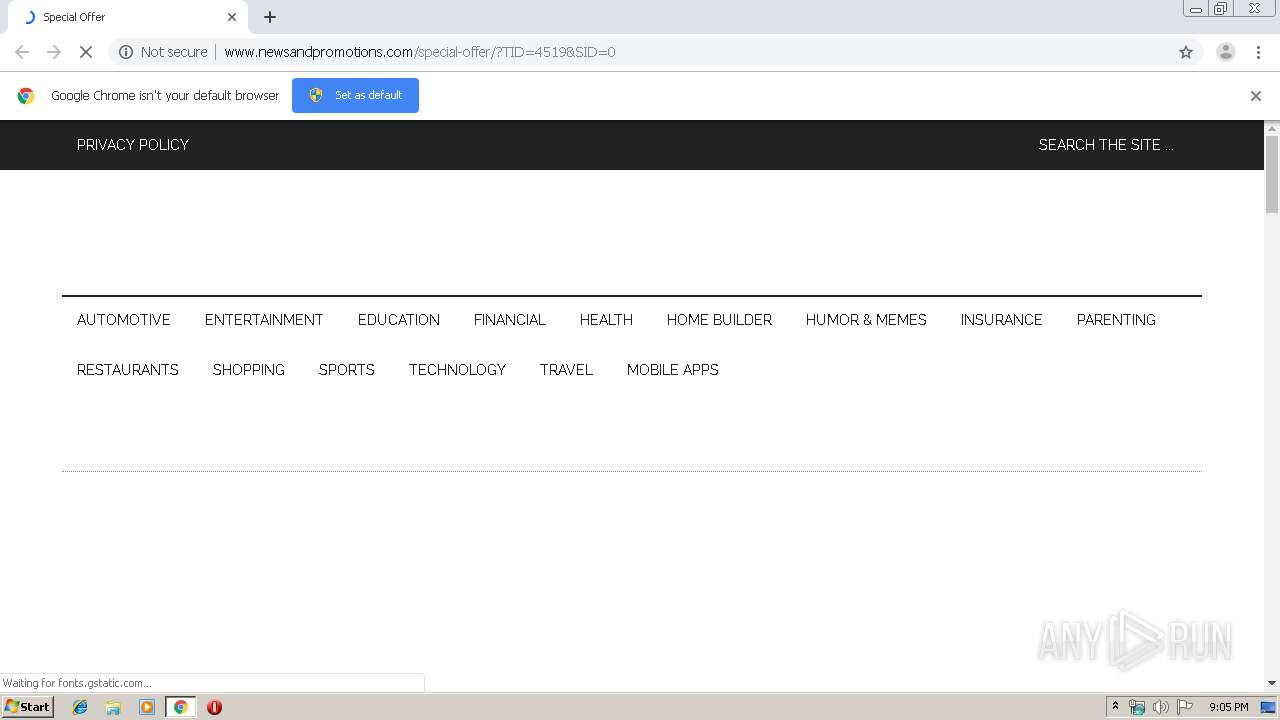The width and height of the screenshot is (1280, 720).
Task: Open the Automotive category
Action: tap(124, 320)
